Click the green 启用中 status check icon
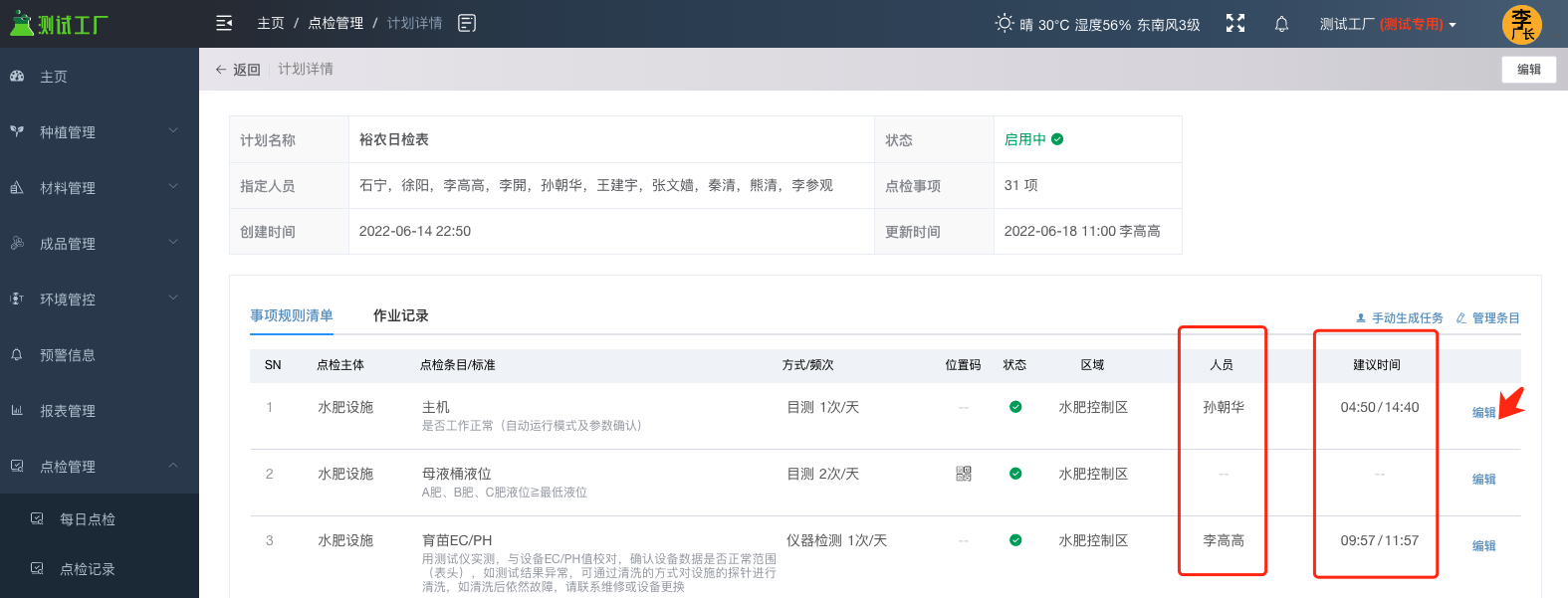 coord(1057,139)
